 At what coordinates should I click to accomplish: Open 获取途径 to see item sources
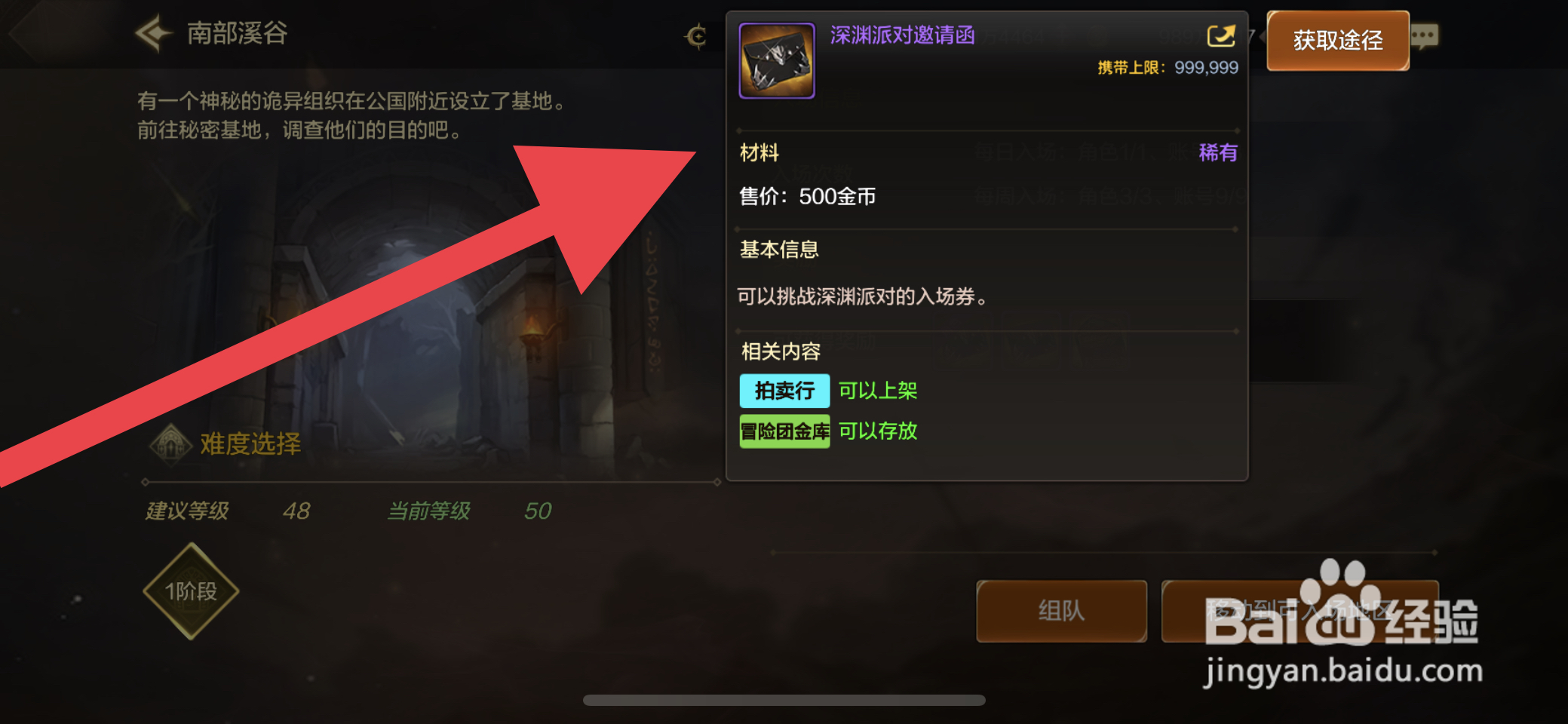pyautogui.click(x=1338, y=41)
